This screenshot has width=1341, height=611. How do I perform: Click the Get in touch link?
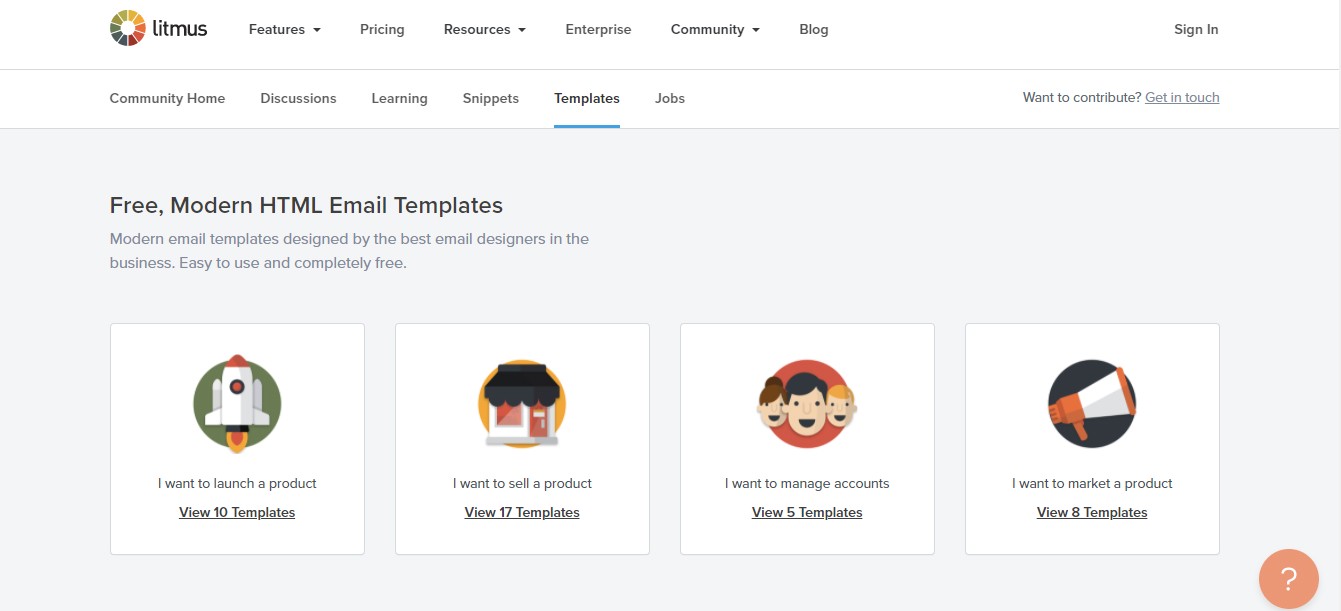coord(1182,97)
